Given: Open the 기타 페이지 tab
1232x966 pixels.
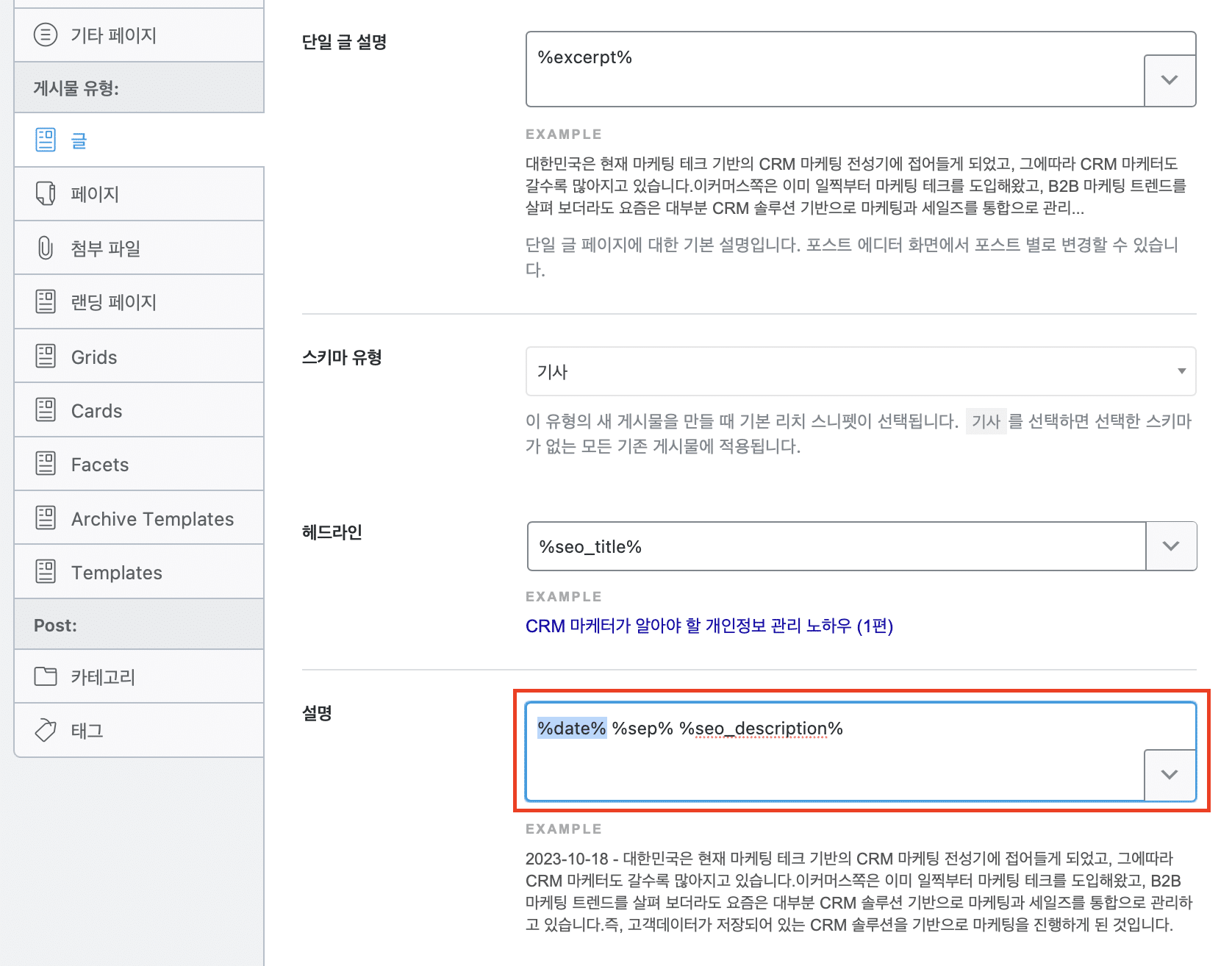Looking at the screenshot, I should (x=139, y=35).
